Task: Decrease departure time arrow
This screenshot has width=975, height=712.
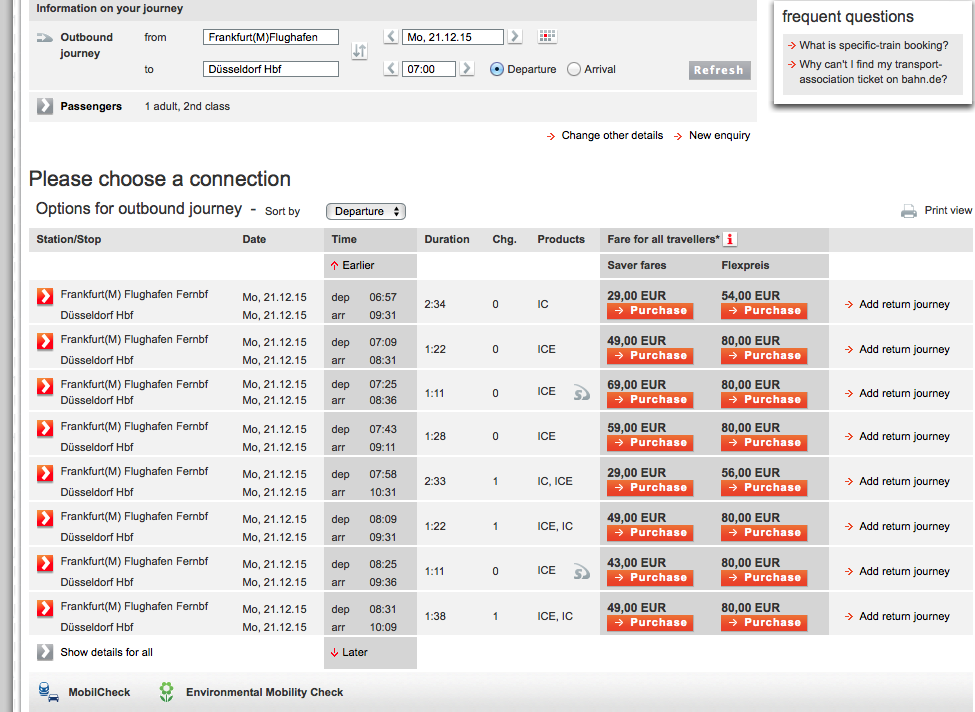Action: point(390,68)
